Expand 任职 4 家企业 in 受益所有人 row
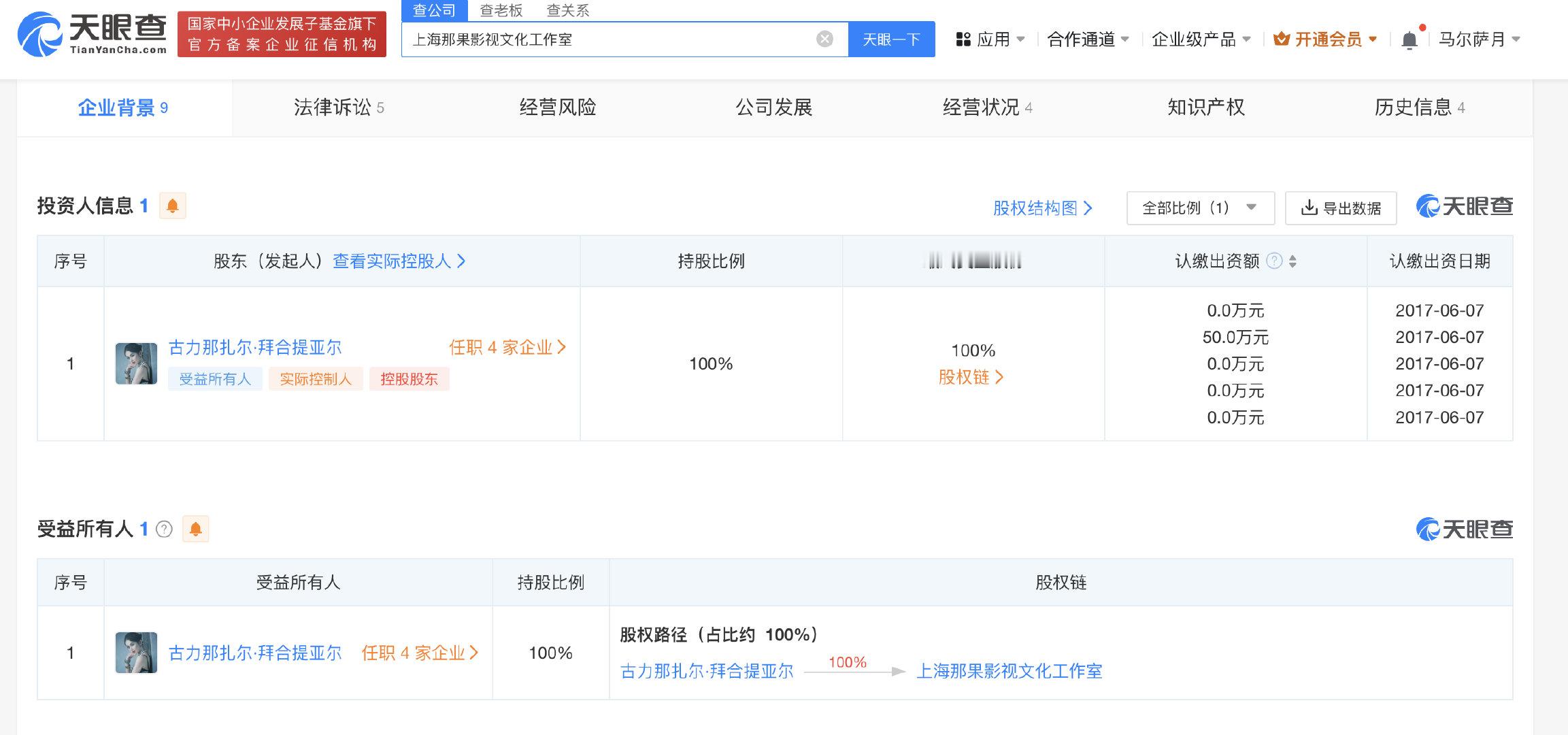 coord(420,653)
